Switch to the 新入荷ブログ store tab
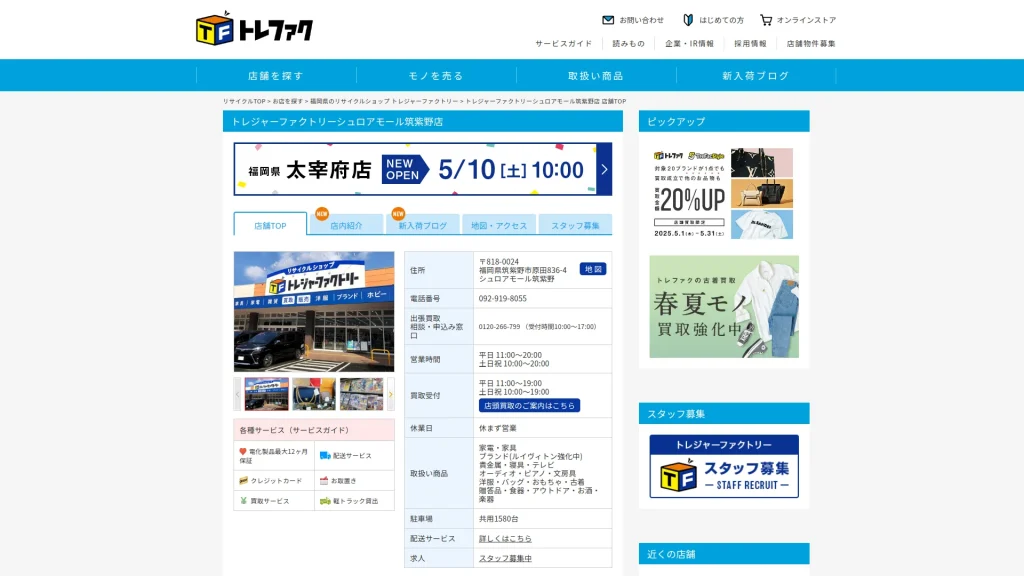The height and width of the screenshot is (576, 1024). tap(423, 224)
